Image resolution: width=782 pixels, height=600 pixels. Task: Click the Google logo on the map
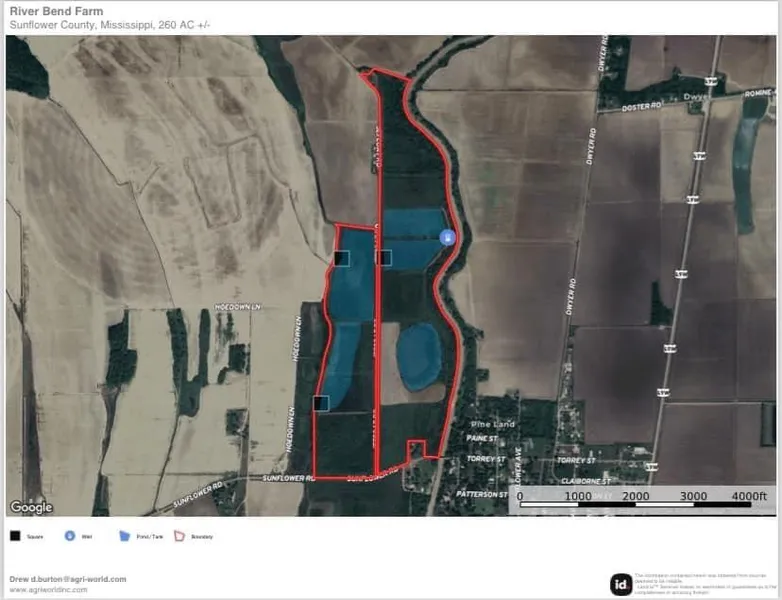coord(32,507)
